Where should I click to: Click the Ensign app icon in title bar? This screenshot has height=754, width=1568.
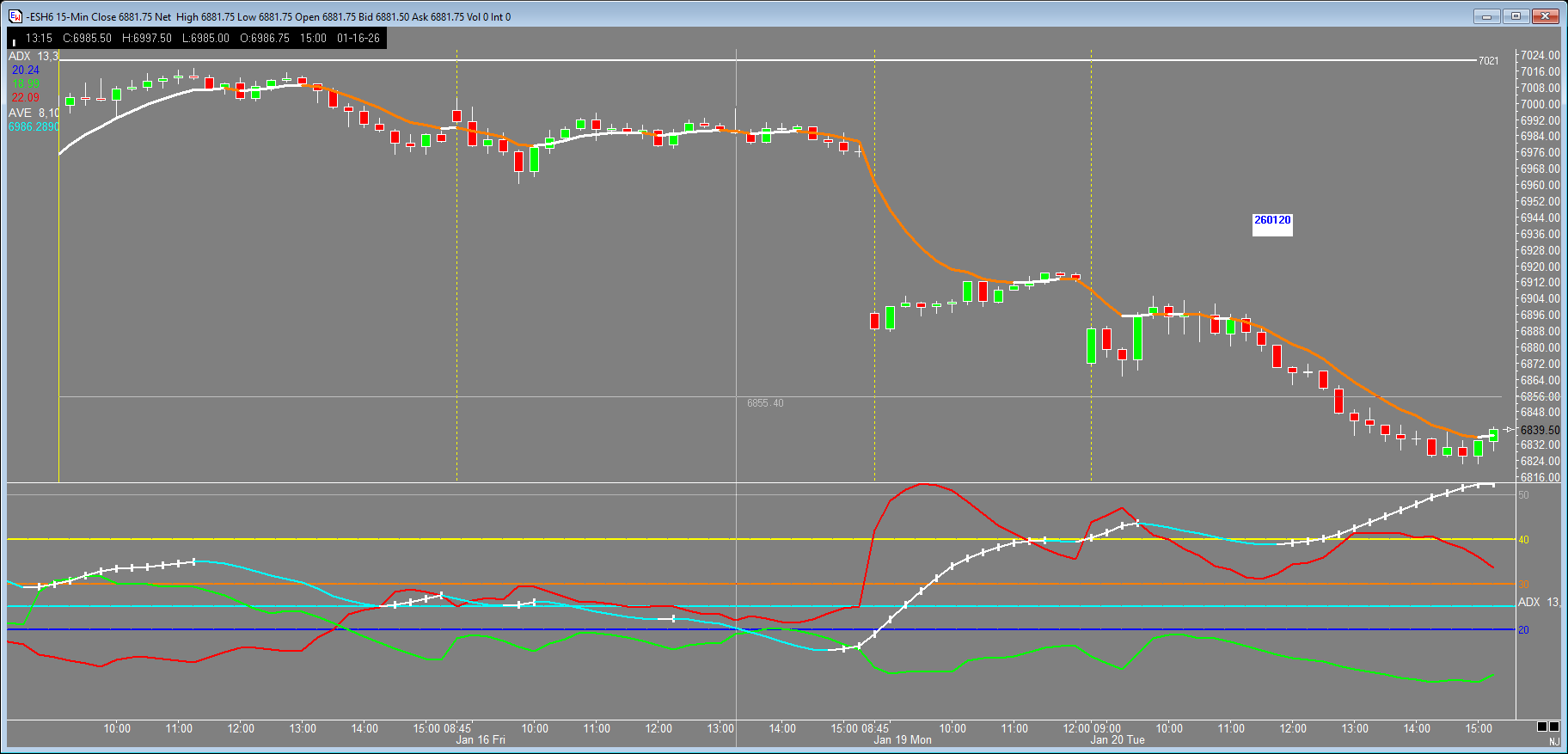click(x=15, y=16)
